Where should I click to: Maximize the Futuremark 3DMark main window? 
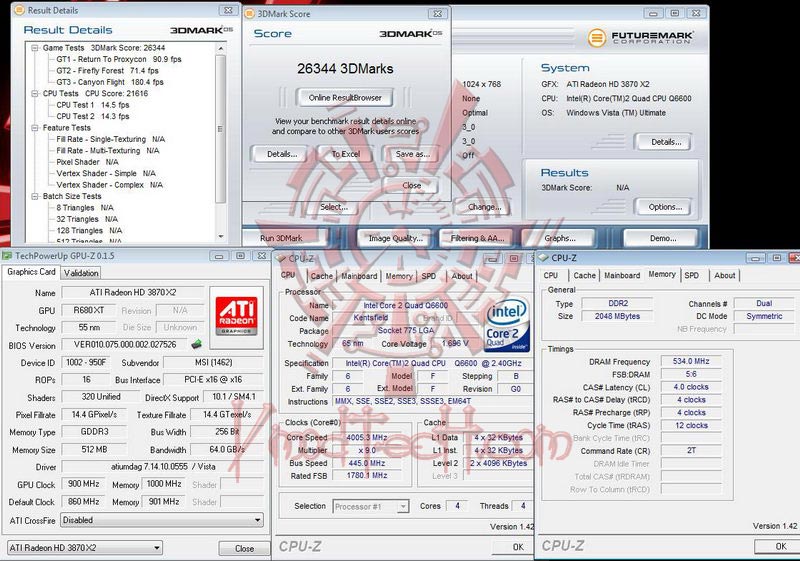(x=674, y=13)
